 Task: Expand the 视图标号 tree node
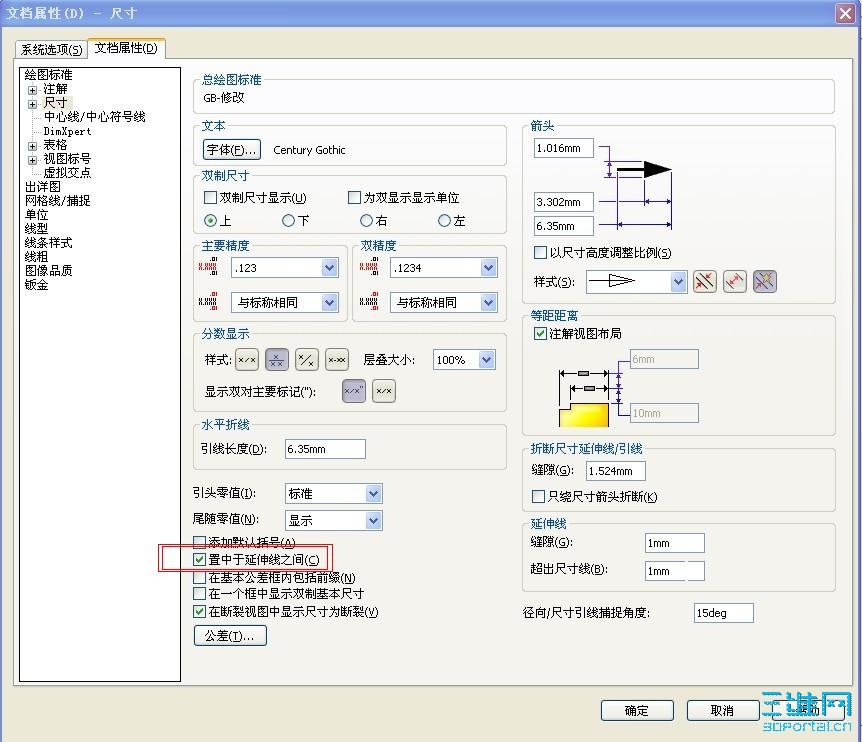tap(32, 160)
